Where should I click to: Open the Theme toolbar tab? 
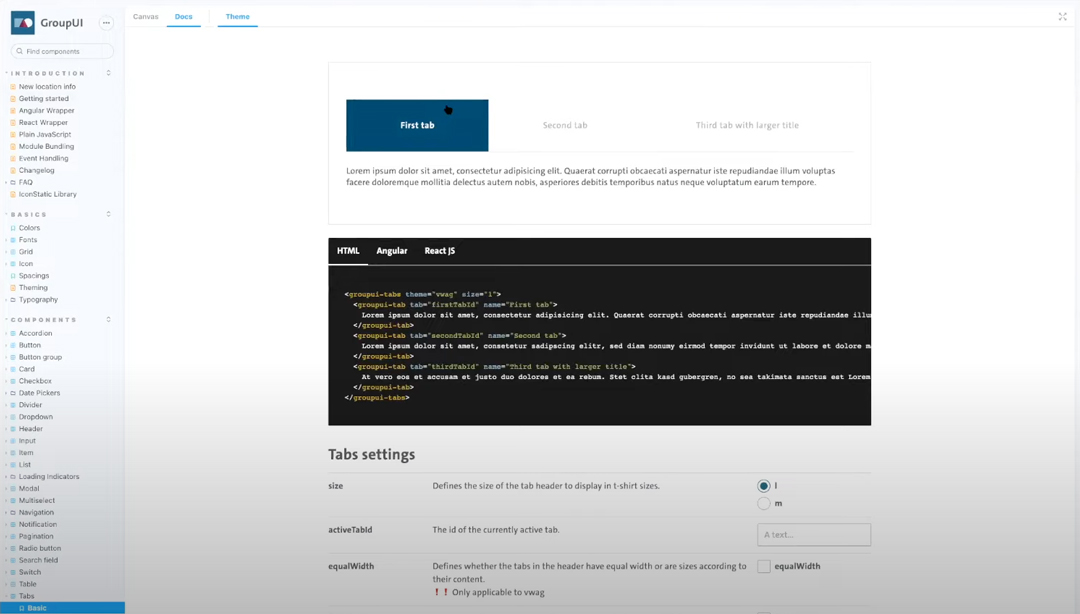pos(238,17)
